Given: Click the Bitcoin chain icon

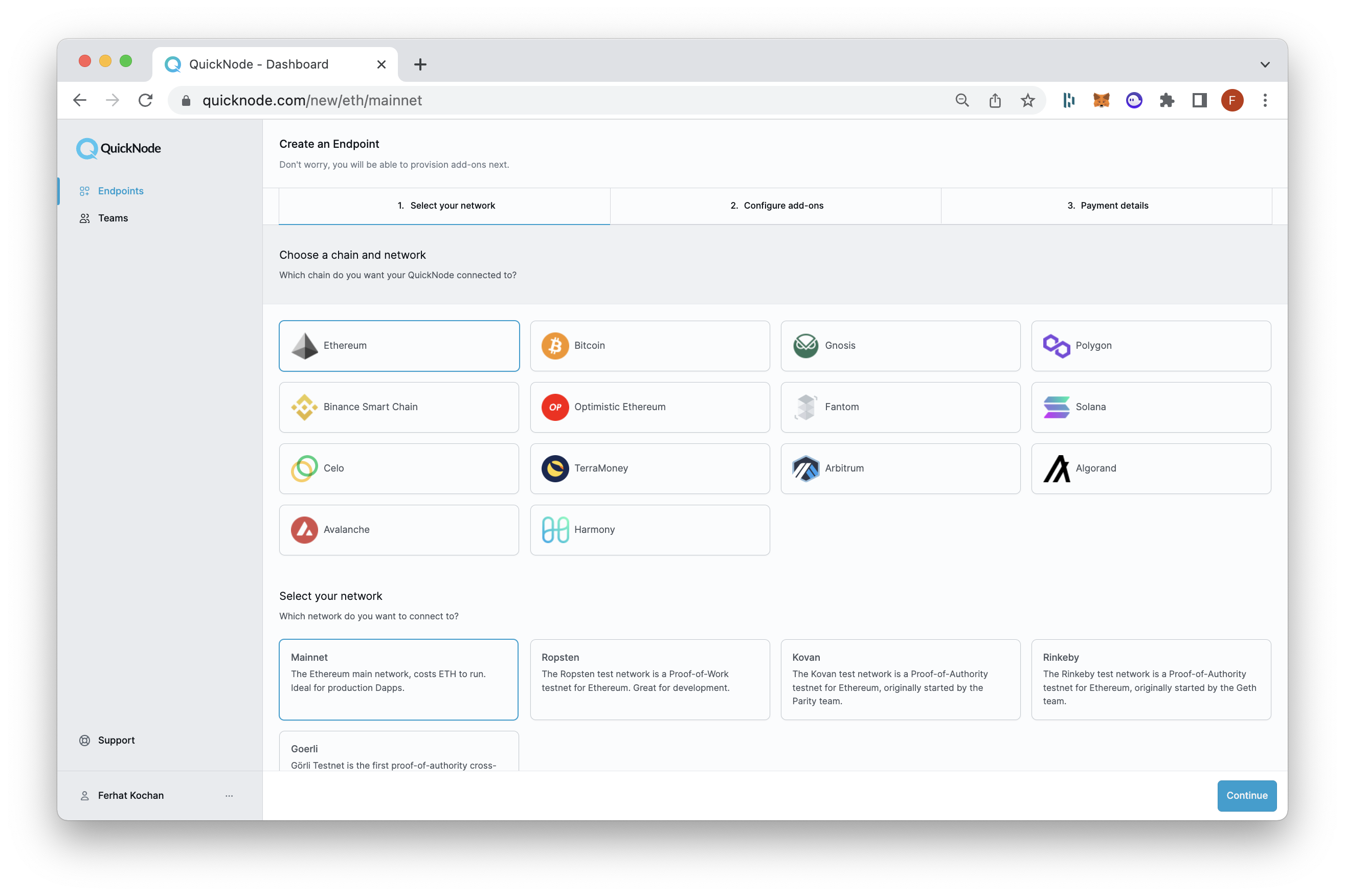Looking at the screenshot, I should [554, 345].
